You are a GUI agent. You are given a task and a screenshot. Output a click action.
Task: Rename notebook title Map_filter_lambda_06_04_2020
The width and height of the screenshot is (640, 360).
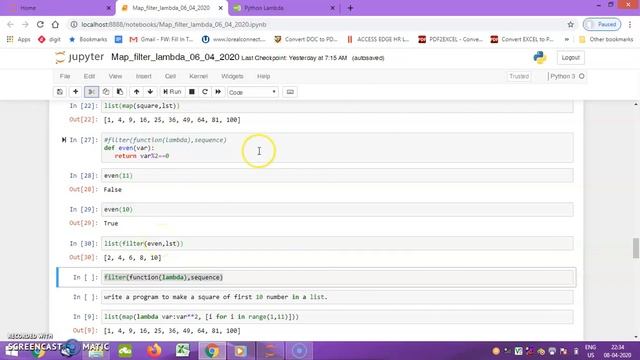(x=175, y=57)
